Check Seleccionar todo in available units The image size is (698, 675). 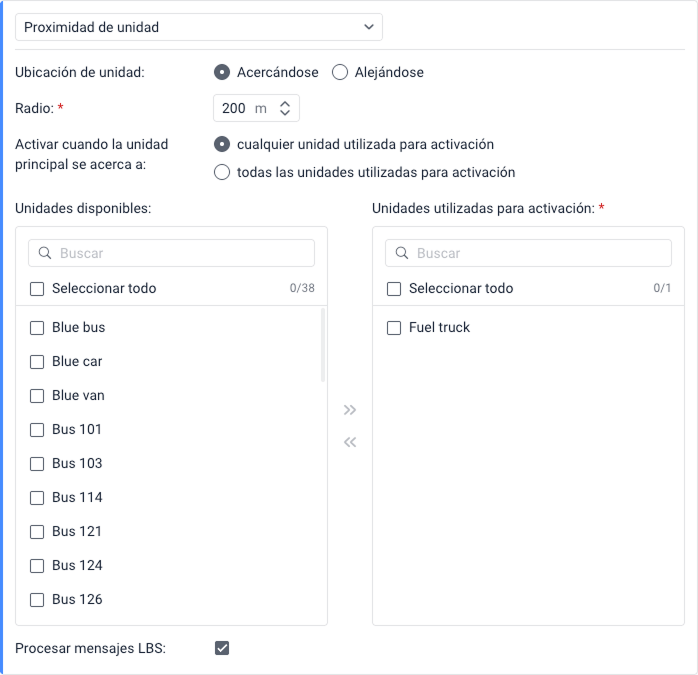[37, 289]
